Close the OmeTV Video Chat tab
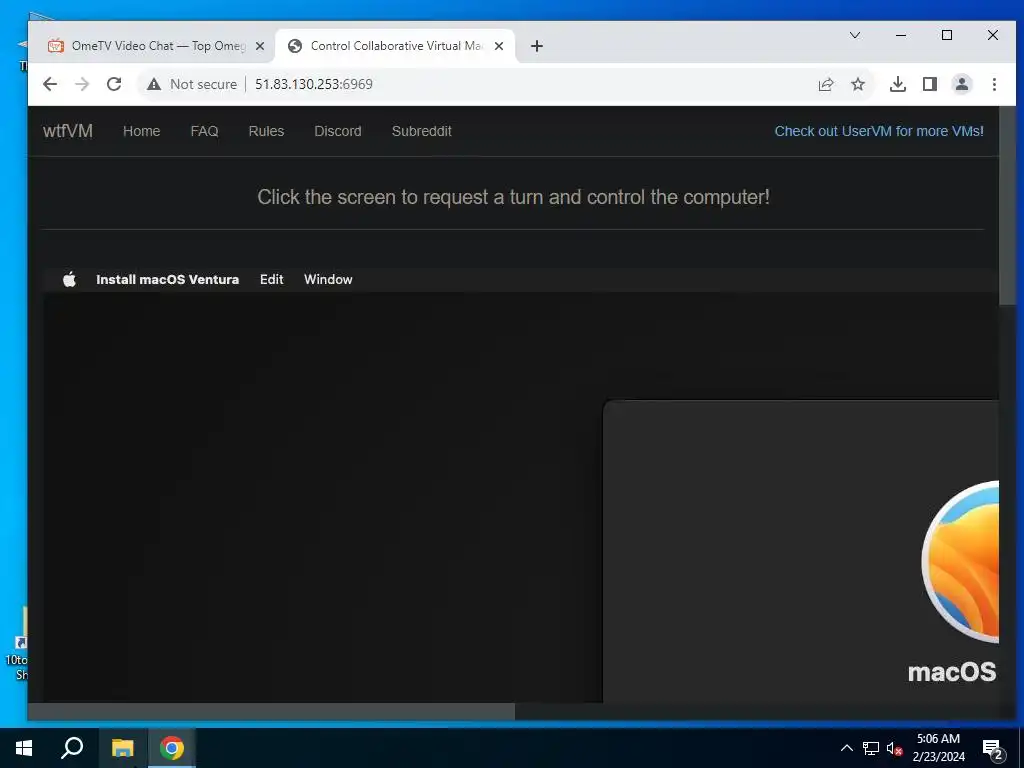 260,46
